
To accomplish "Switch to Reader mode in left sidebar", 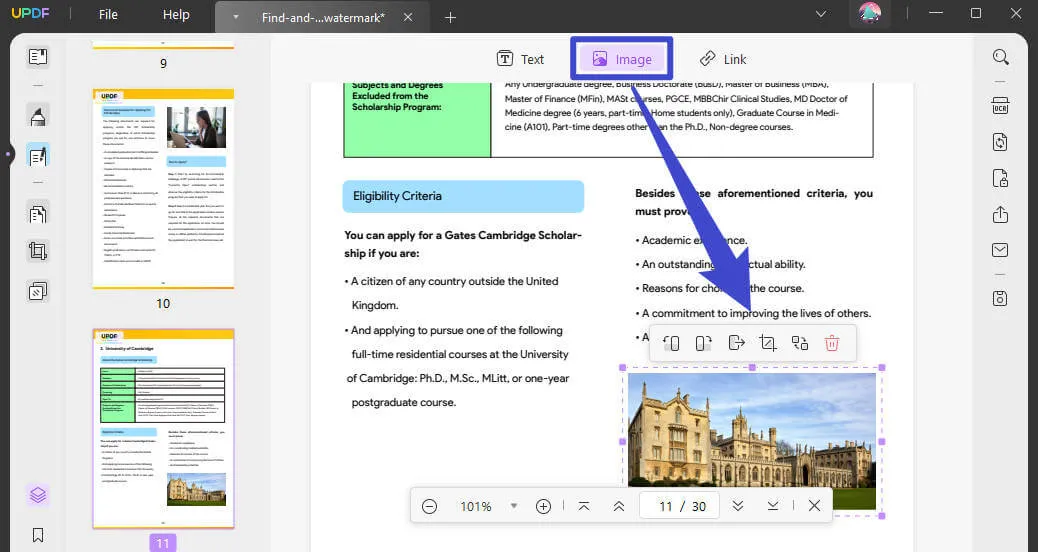I will [x=38, y=57].
